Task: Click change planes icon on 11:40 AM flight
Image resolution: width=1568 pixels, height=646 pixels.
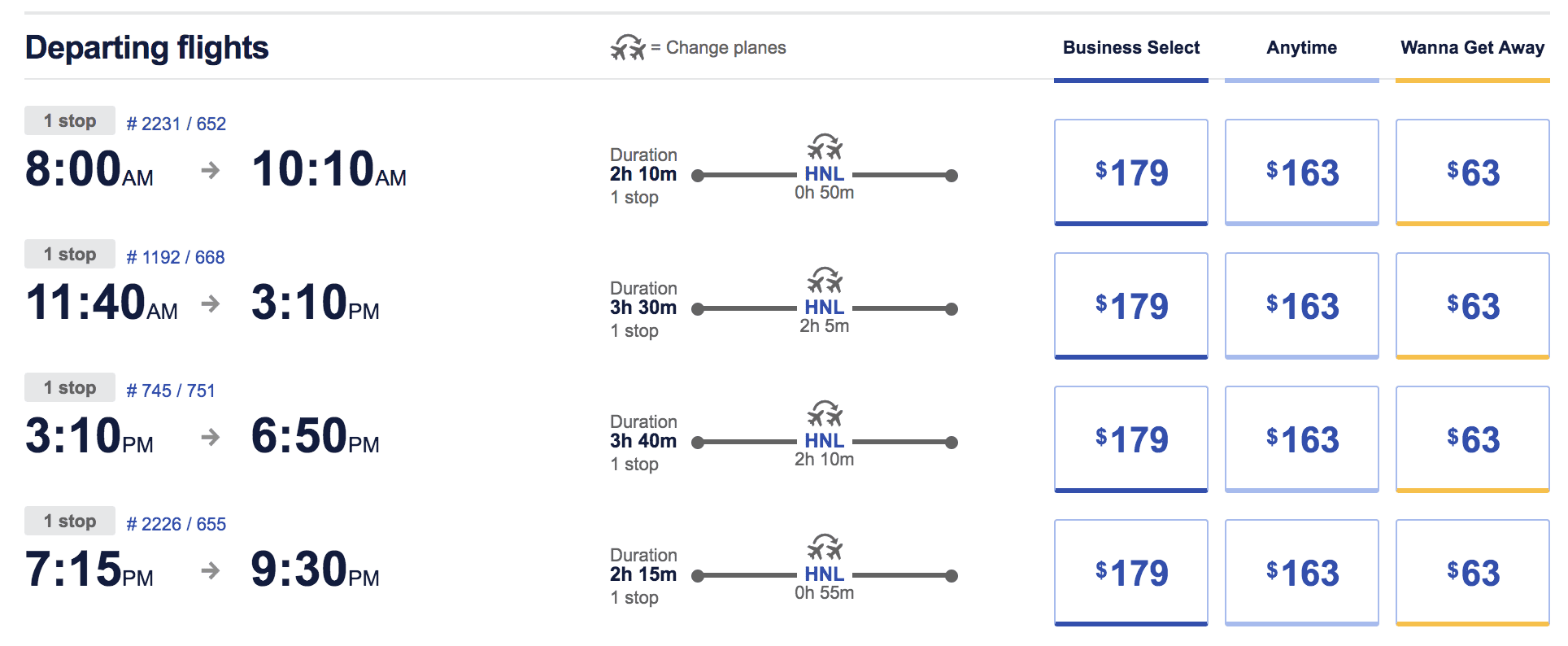Action: tap(825, 281)
